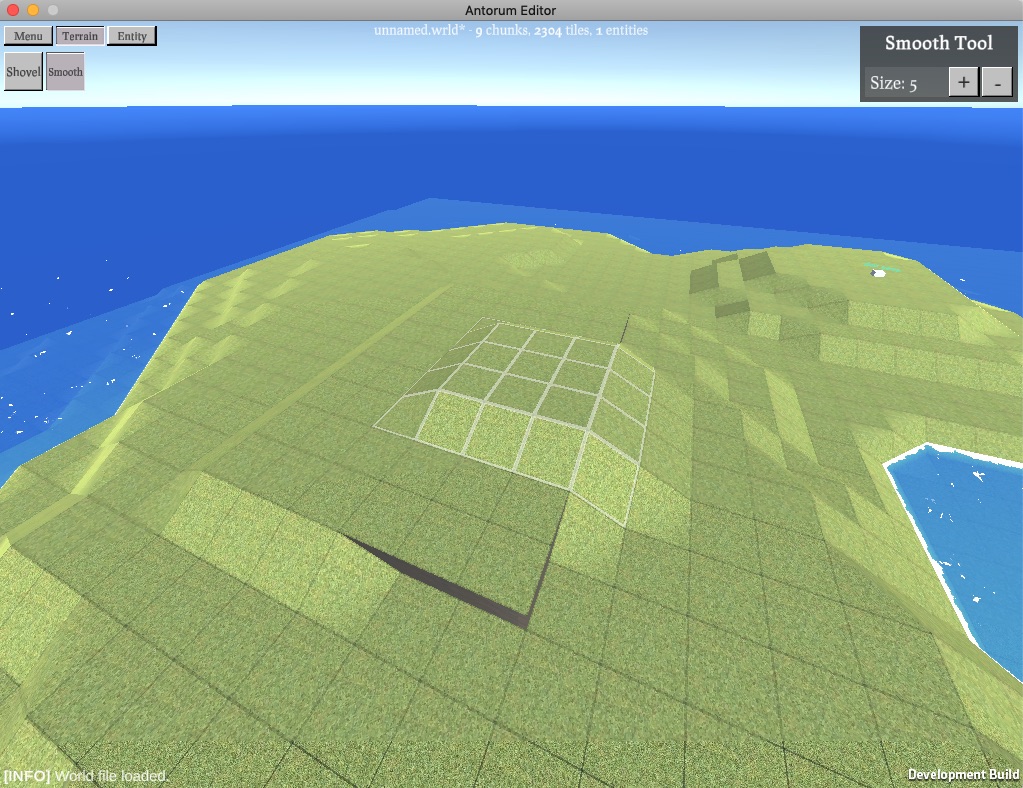Click the Development Build label

[963, 775]
